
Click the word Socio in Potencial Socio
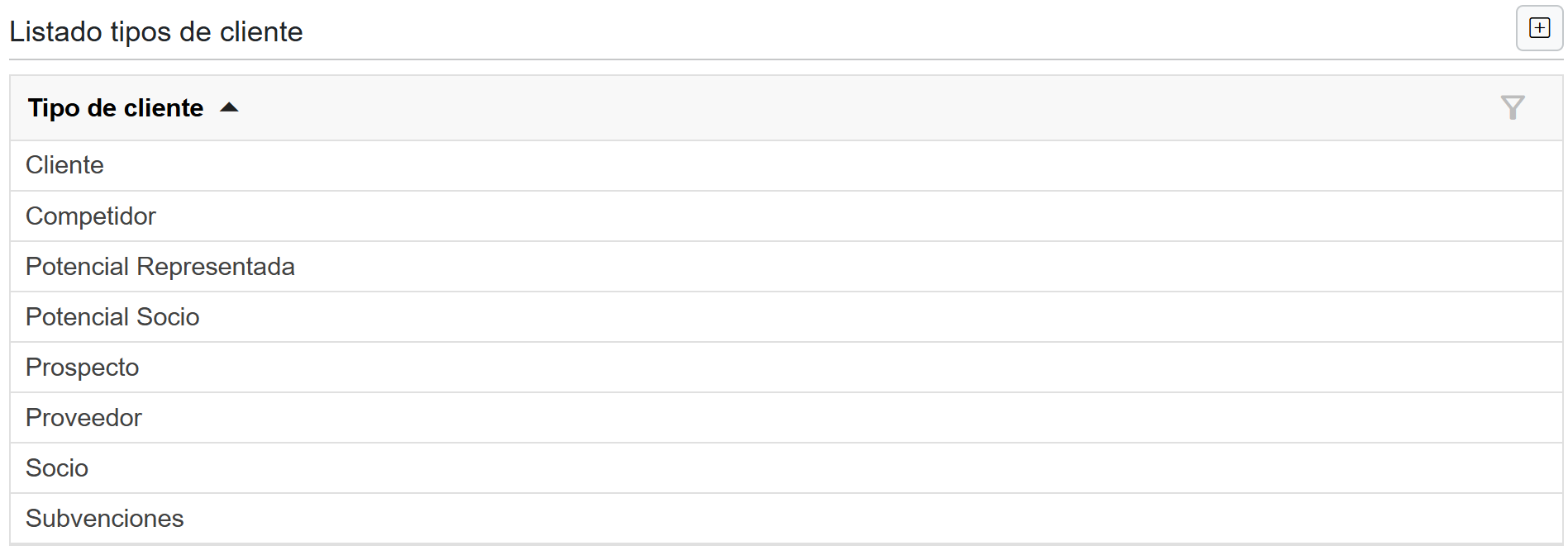pos(169,317)
